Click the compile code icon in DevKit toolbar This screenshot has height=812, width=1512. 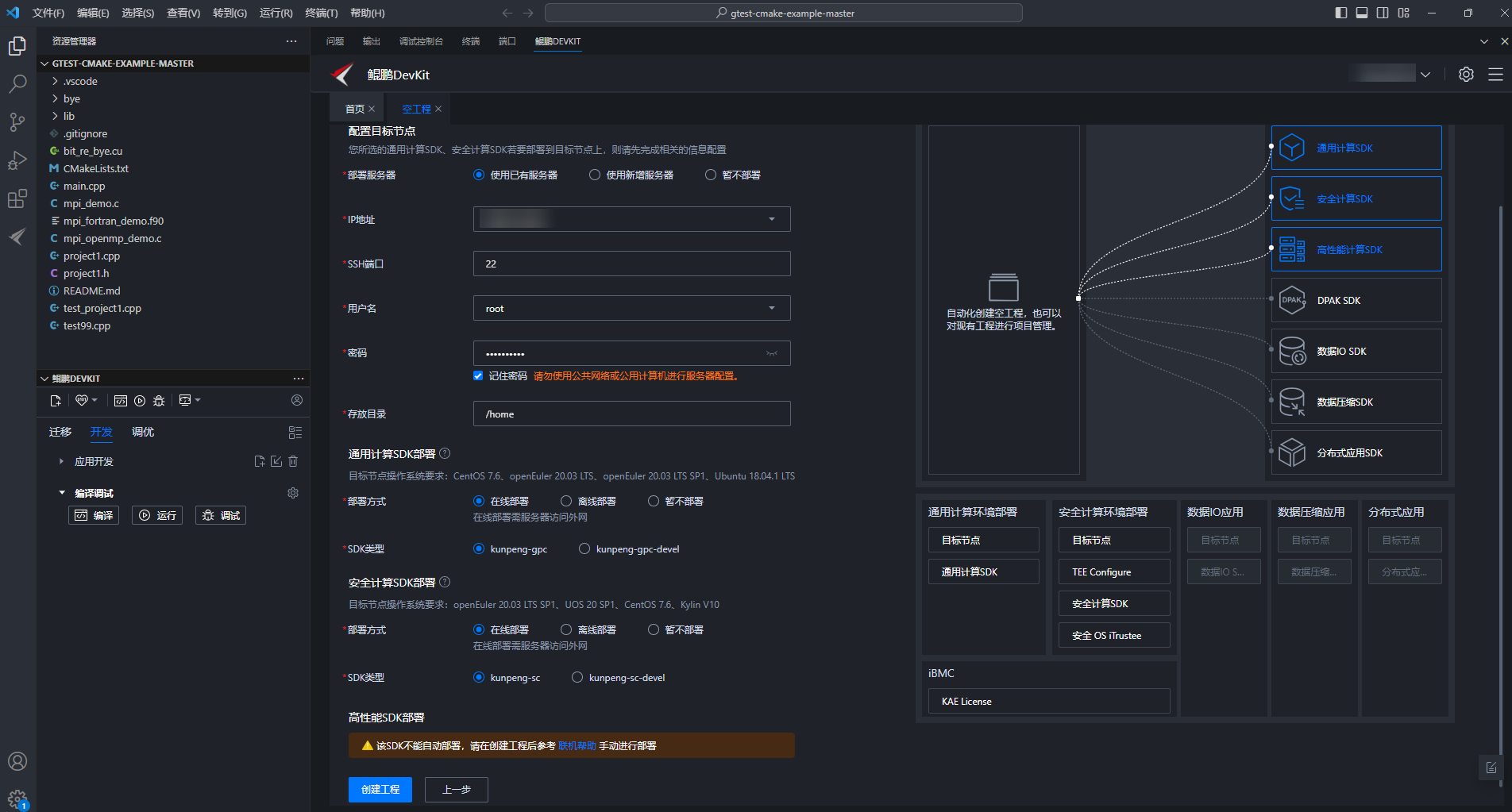coord(121,401)
